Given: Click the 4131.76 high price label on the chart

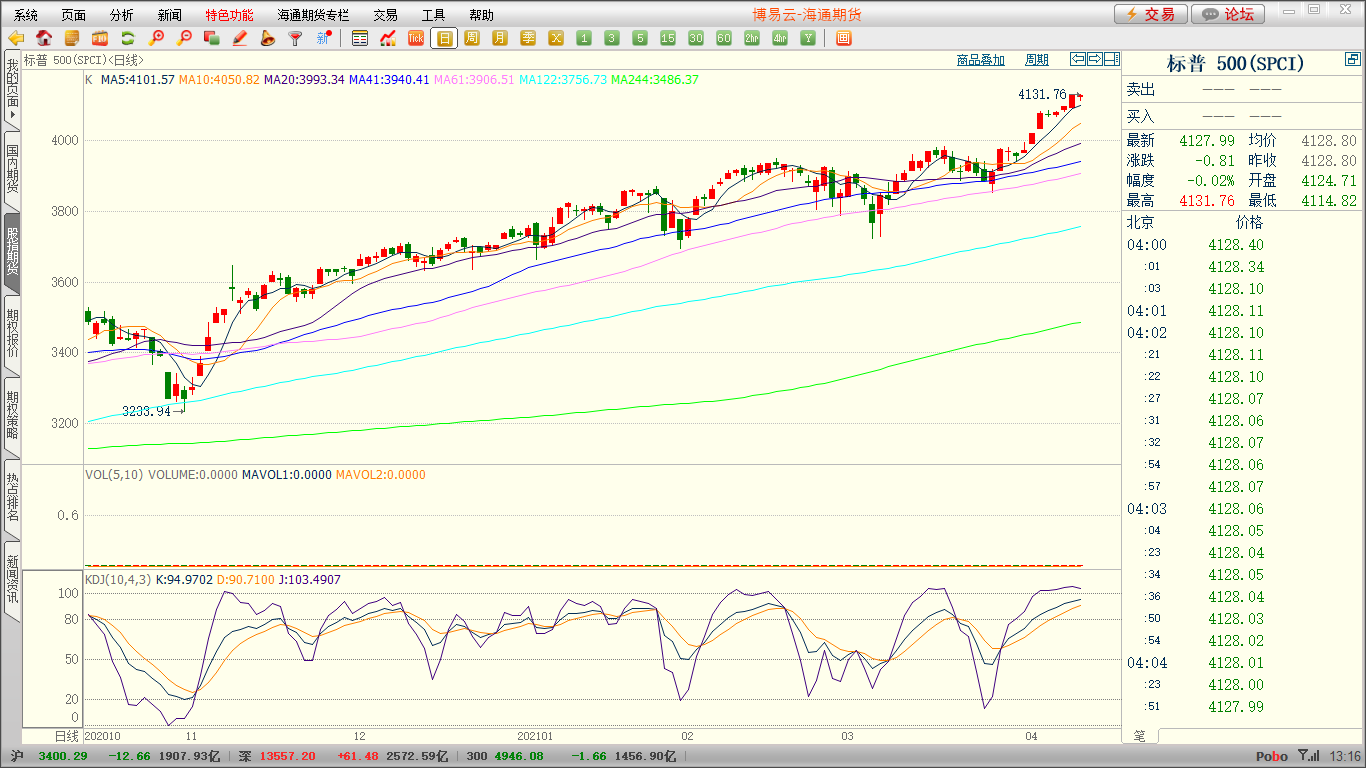Looking at the screenshot, I should (x=1042, y=94).
